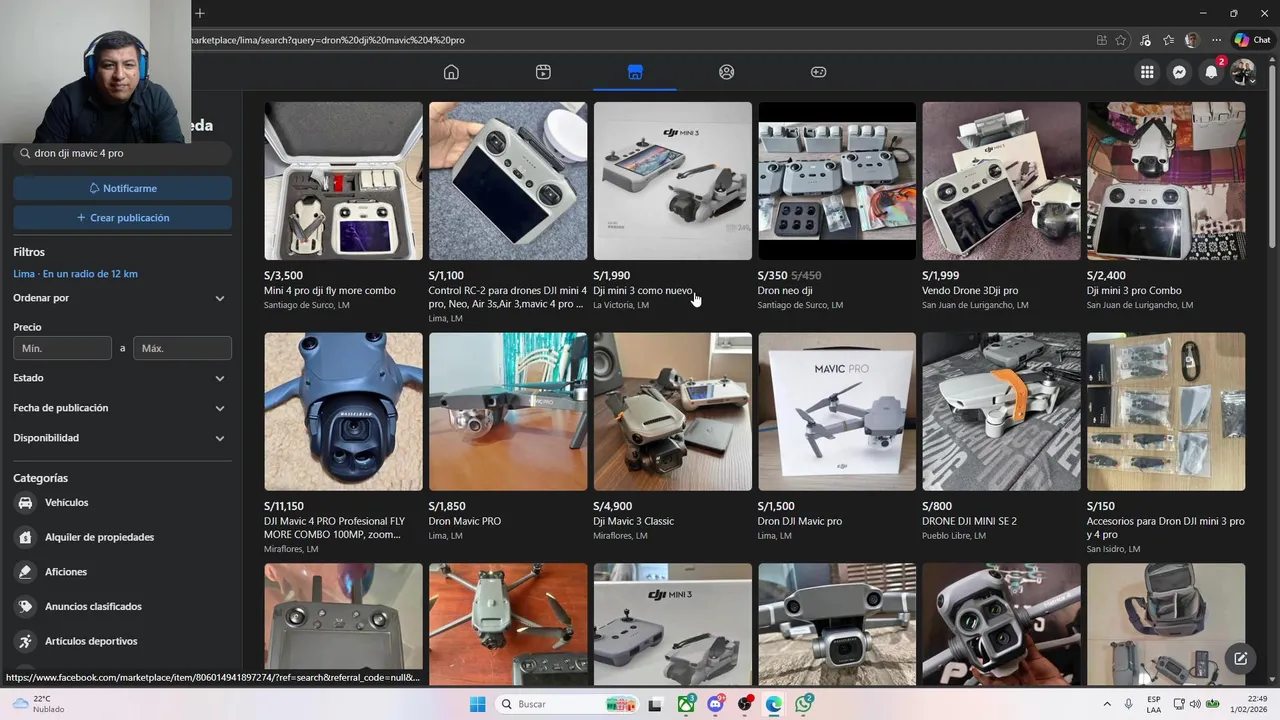Click the Aficiones brush icon
Viewport: 1280px width, 720px height.
click(25, 572)
